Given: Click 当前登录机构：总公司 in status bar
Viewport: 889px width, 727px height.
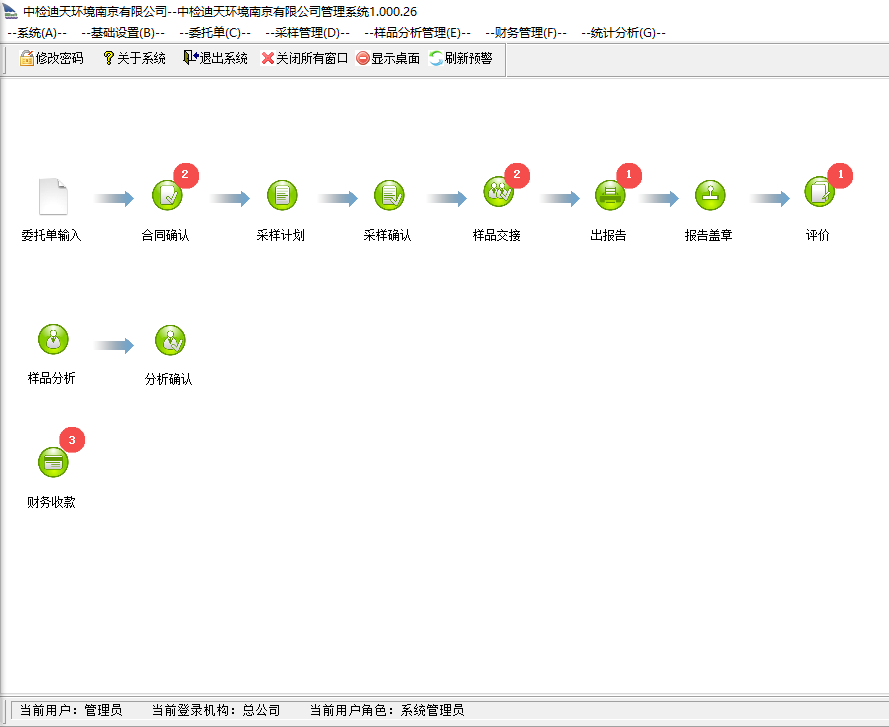Looking at the screenshot, I should [x=216, y=710].
